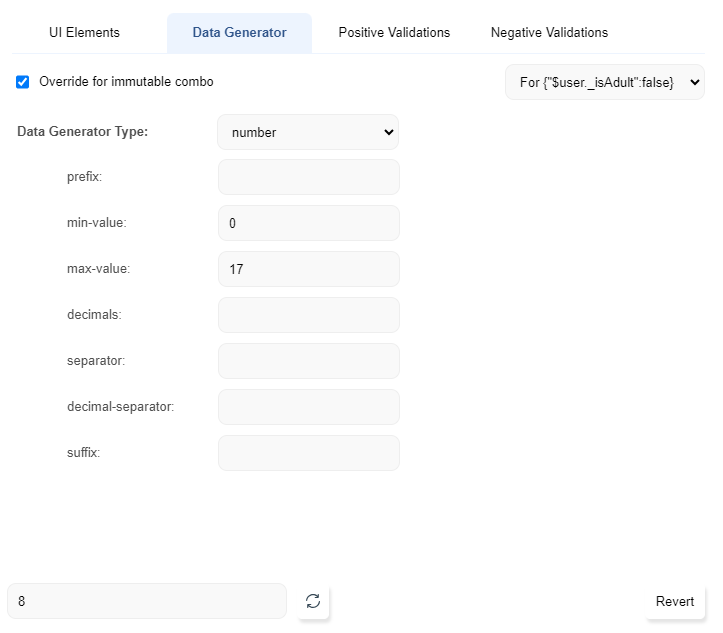This screenshot has width=723, height=633.
Task: Switch to the UI Elements tab
Action: (84, 33)
